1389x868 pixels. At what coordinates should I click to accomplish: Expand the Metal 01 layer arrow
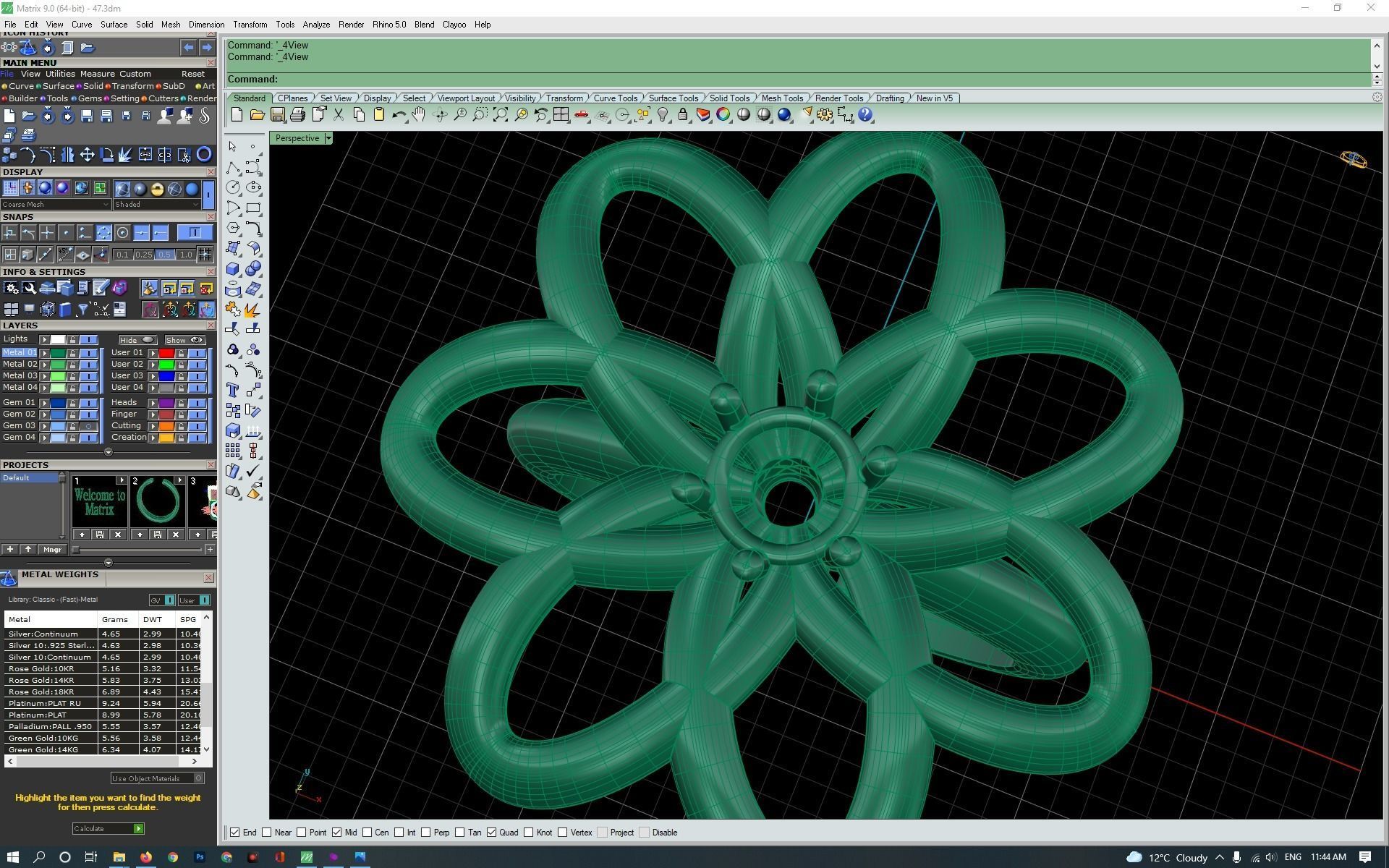click(x=44, y=353)
